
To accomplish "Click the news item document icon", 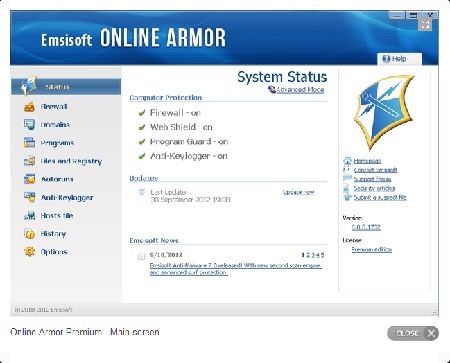I will [141, 256].
